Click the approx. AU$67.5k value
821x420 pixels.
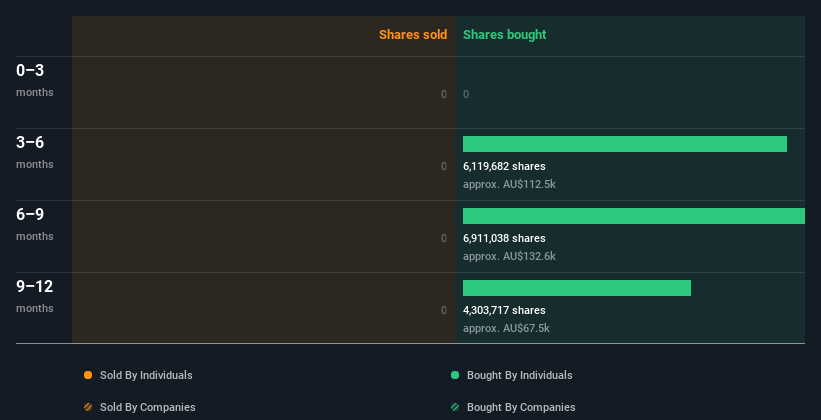(506, 329)
